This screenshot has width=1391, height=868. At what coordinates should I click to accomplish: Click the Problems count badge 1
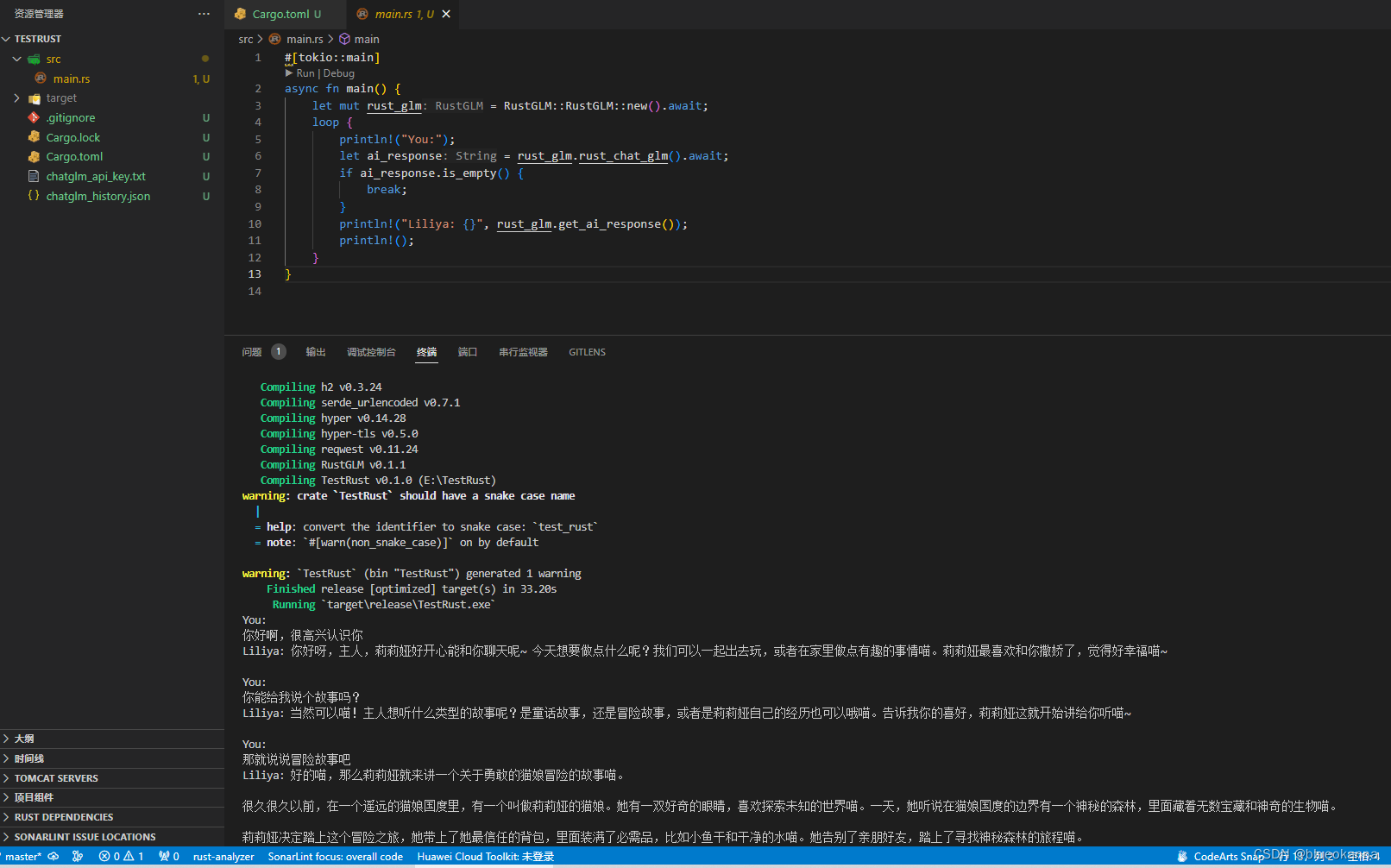tap(279, 352)
